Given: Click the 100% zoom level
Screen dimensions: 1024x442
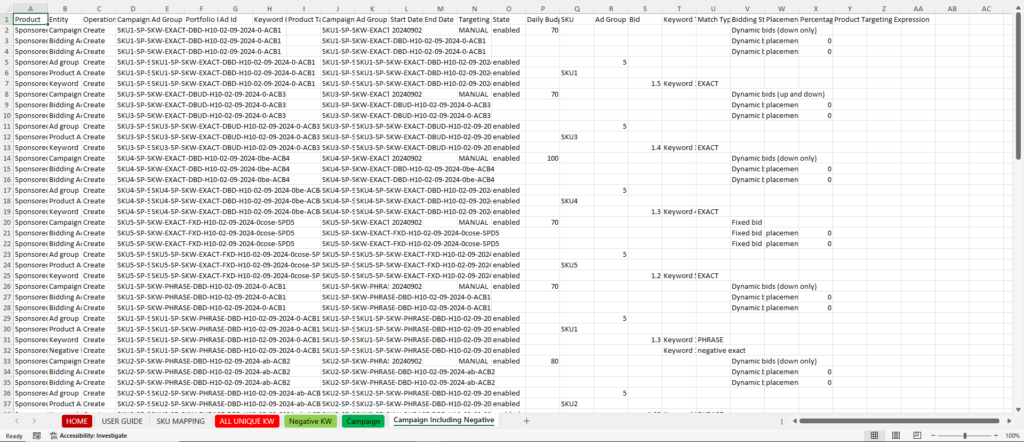Looking at the screenshot, I should (1010, 436).
